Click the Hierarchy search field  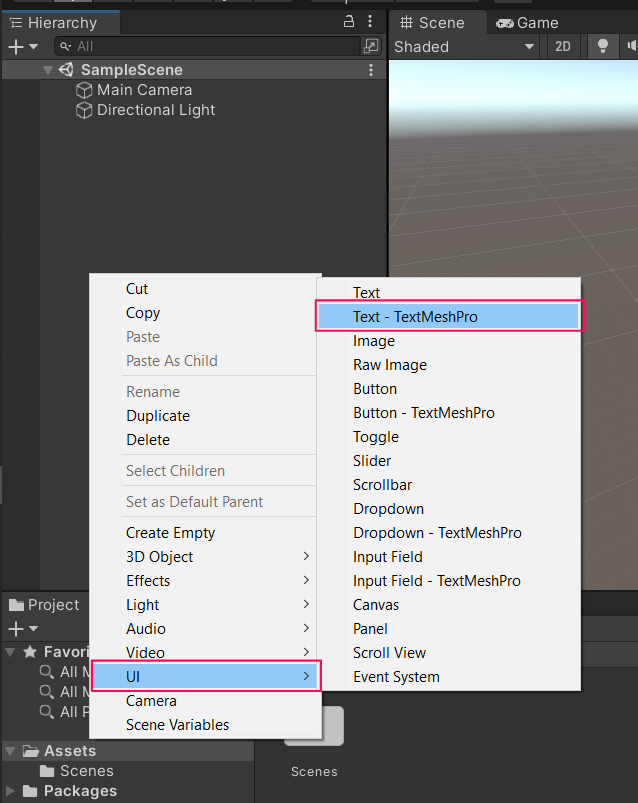(207, 47)
